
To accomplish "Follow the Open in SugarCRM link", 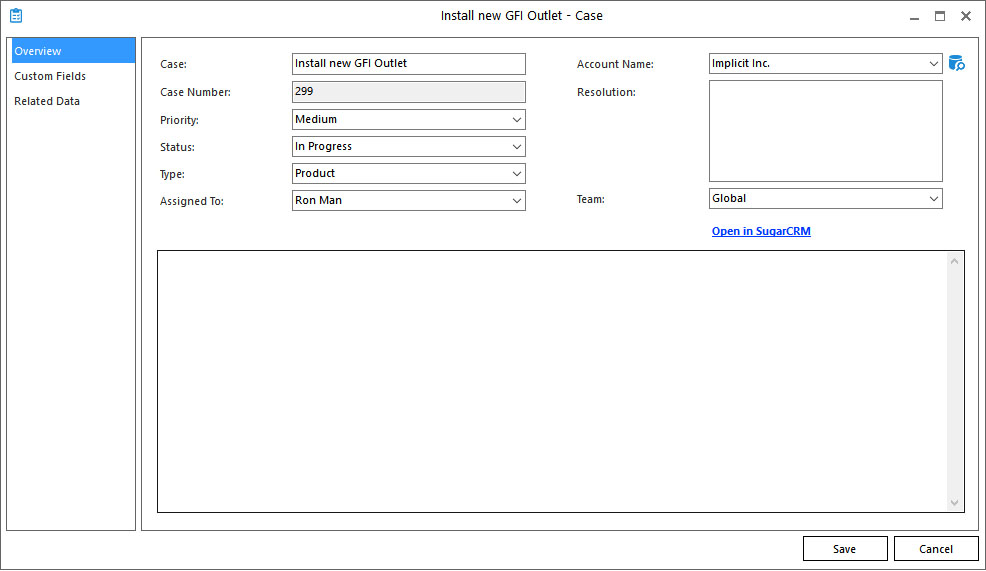I will click(761, 231).
